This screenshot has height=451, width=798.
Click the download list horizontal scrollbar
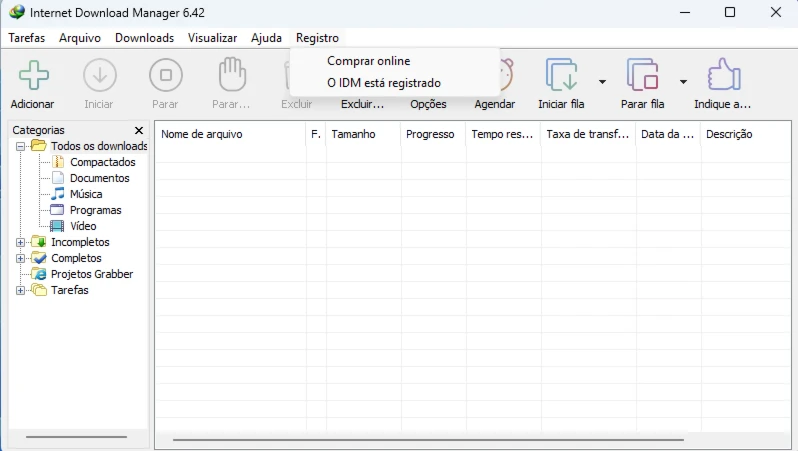(428, 439)
